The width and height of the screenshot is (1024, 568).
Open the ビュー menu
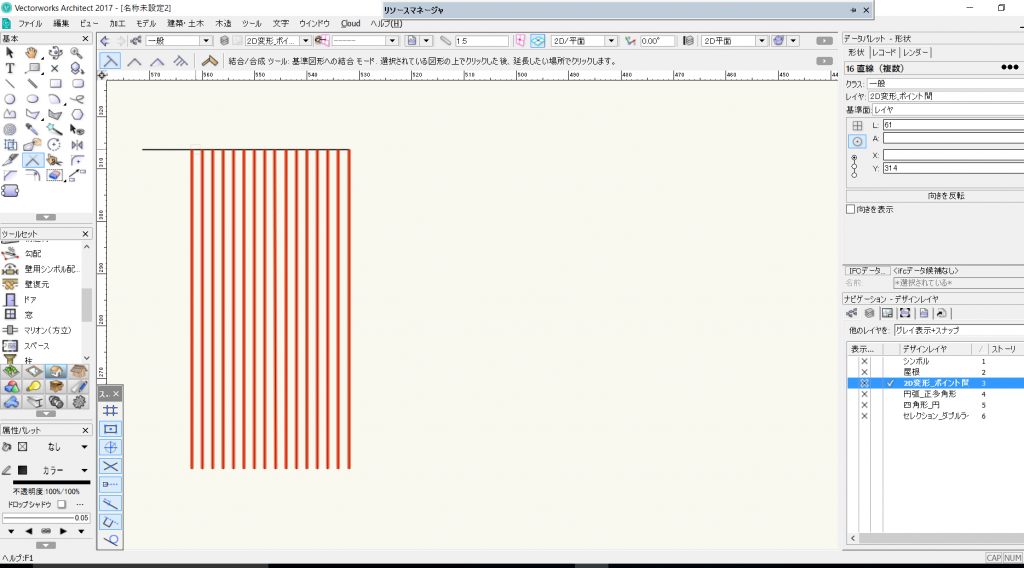[89, 24]
